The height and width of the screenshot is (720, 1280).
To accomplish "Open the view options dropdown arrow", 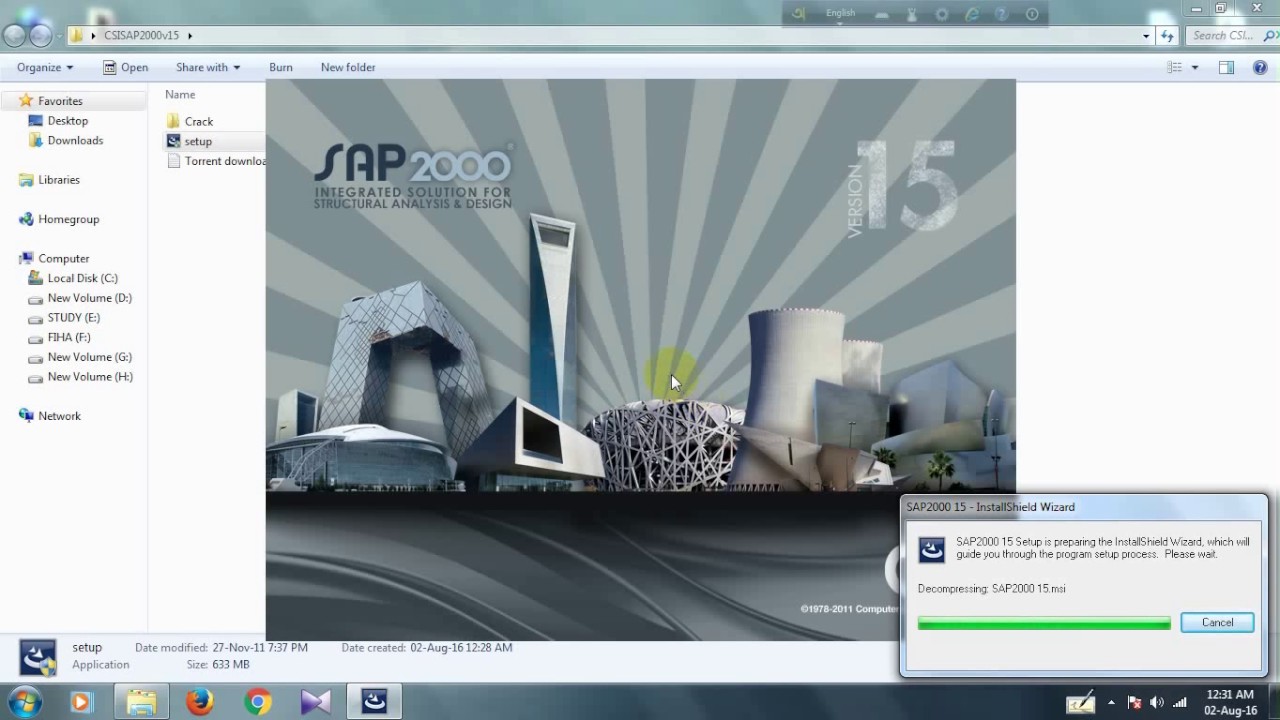I will click(1194, 67).
